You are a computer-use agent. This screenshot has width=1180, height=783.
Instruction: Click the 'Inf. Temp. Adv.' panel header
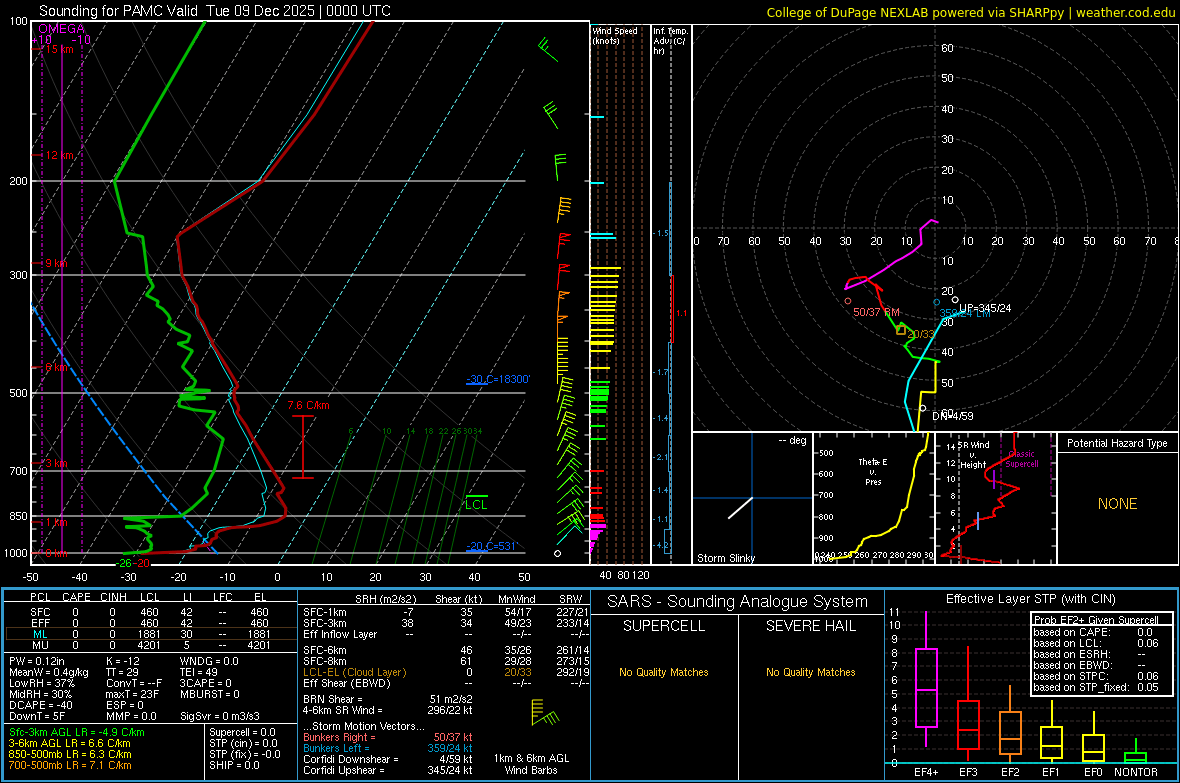click(x=670, y=41)
